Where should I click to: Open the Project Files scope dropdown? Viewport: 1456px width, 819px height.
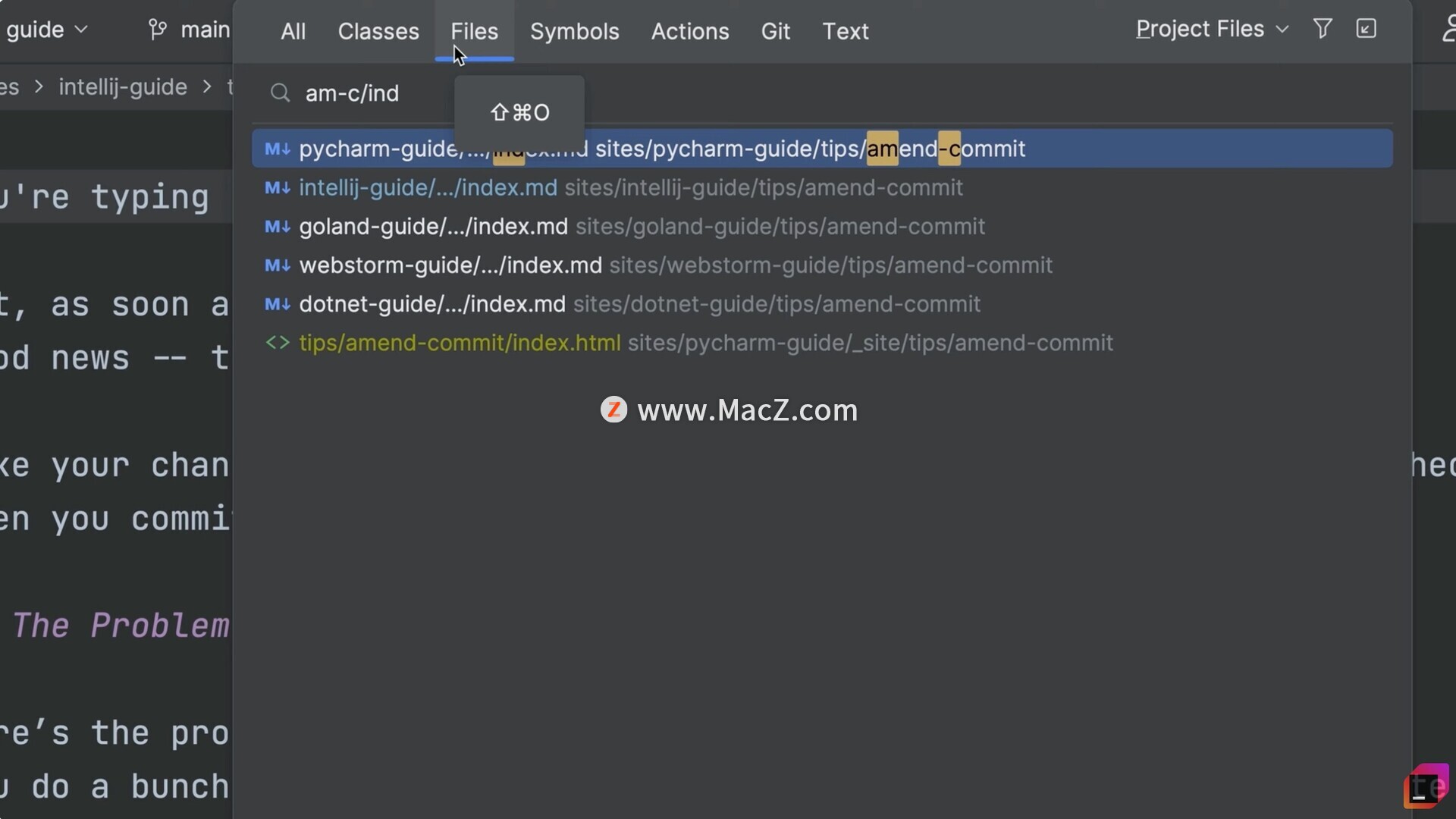pyautogui.click(x=1211, y=29)
